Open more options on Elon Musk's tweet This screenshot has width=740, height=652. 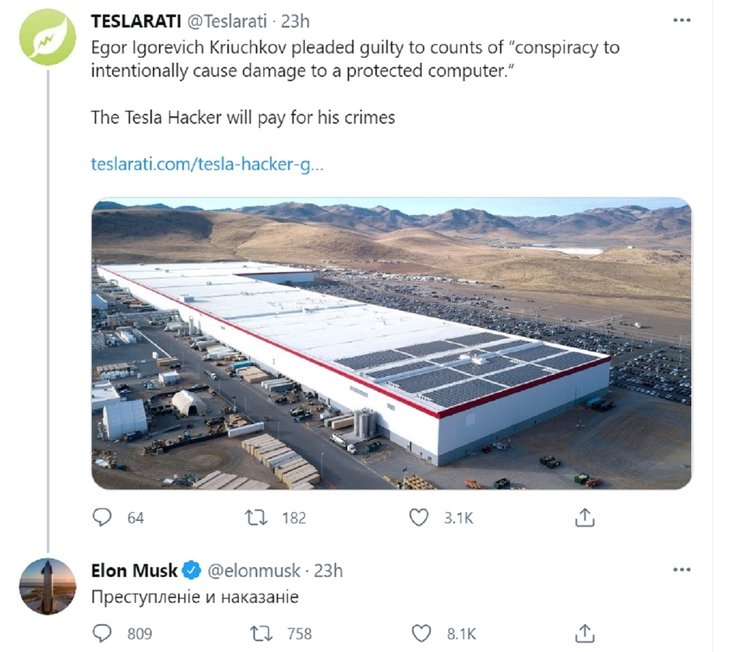(681, 570)
